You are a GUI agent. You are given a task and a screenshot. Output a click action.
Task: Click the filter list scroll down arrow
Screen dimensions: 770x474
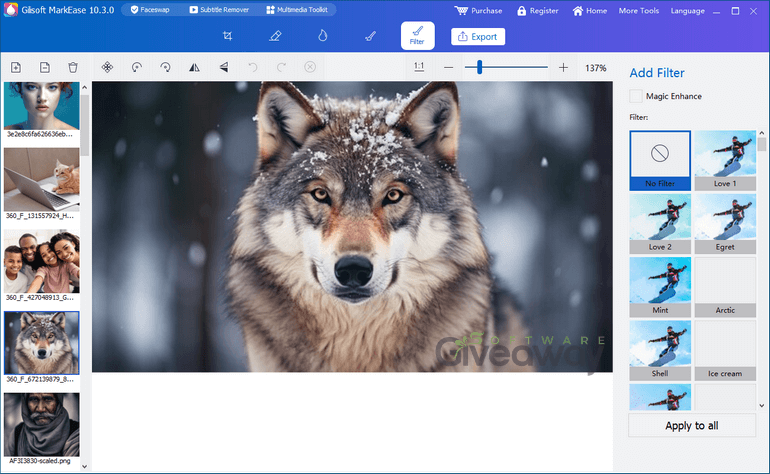(762, 405)
